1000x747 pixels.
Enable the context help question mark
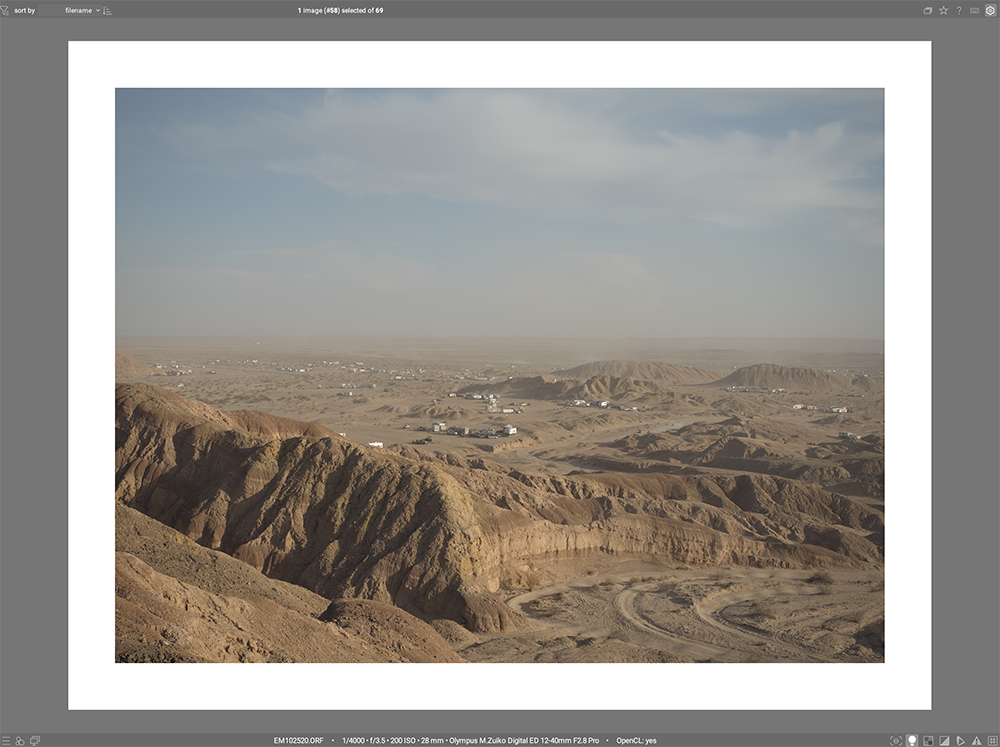[959, 10]
